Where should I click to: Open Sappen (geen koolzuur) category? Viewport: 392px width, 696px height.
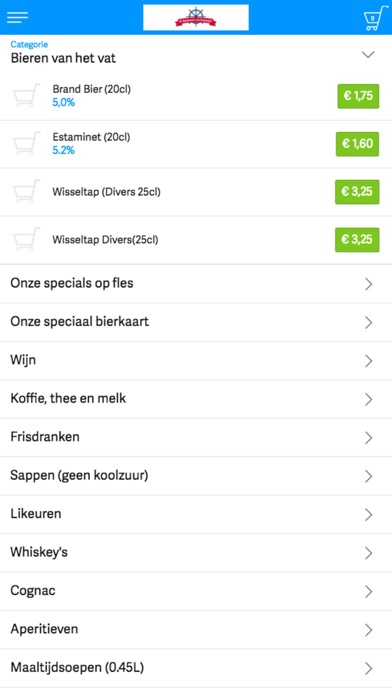click(x=196, y=476)
